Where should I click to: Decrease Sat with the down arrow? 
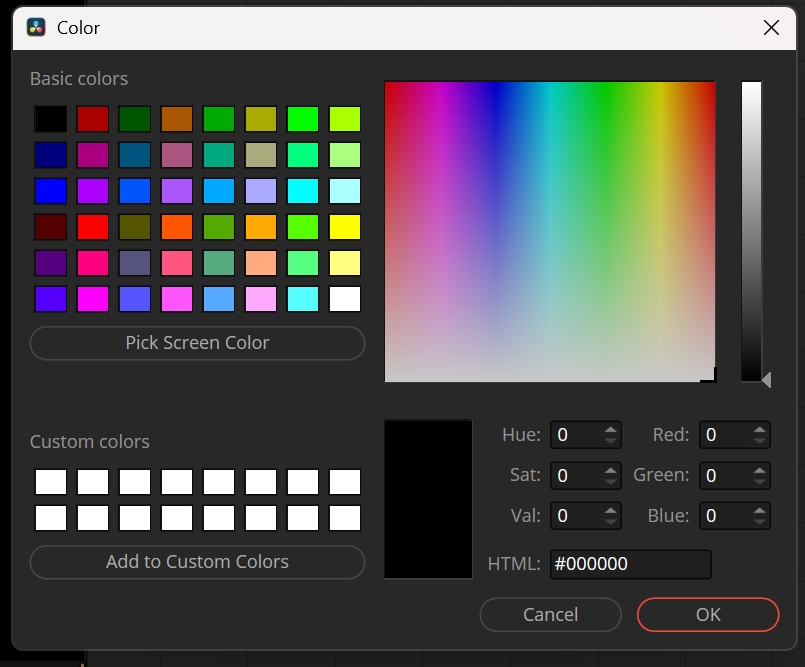point(610,482)
